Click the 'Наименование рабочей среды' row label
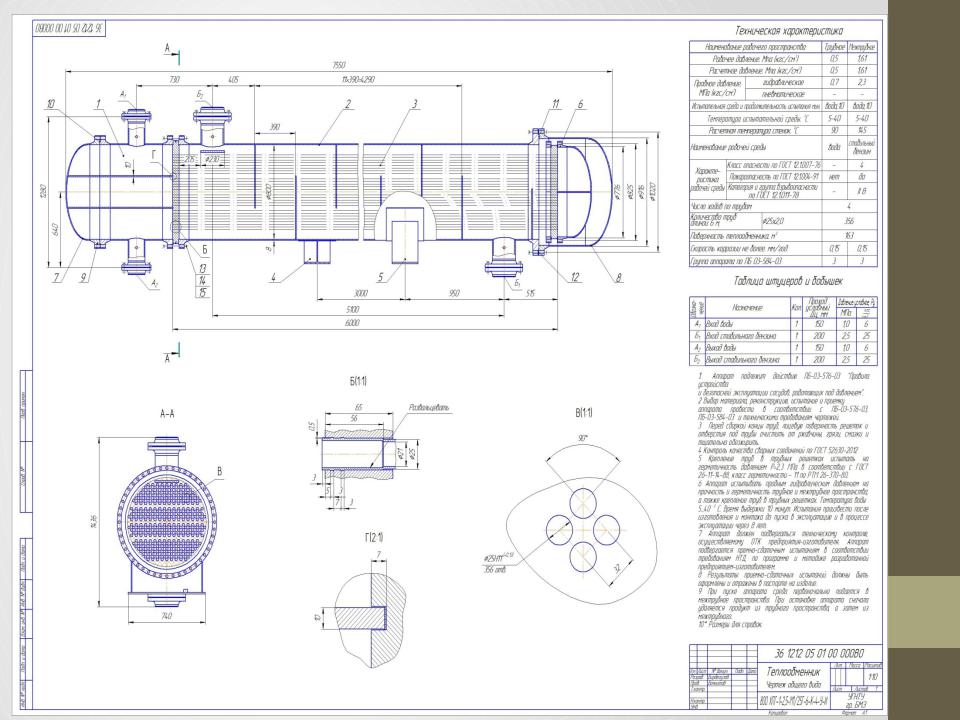Screen dimensions: 960x720 pos(729,147)
